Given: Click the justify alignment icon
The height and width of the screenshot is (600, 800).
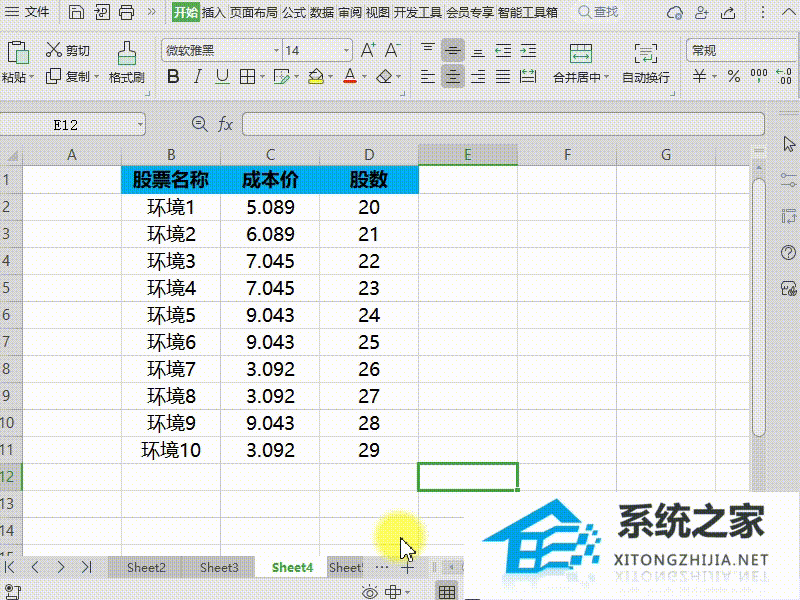Looking at the screenshot, I should coord(503,77).
